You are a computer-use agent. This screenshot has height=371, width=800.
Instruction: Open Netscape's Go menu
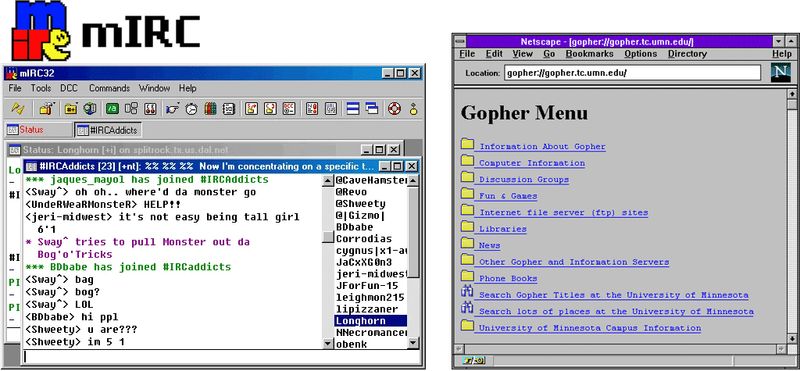549,54
